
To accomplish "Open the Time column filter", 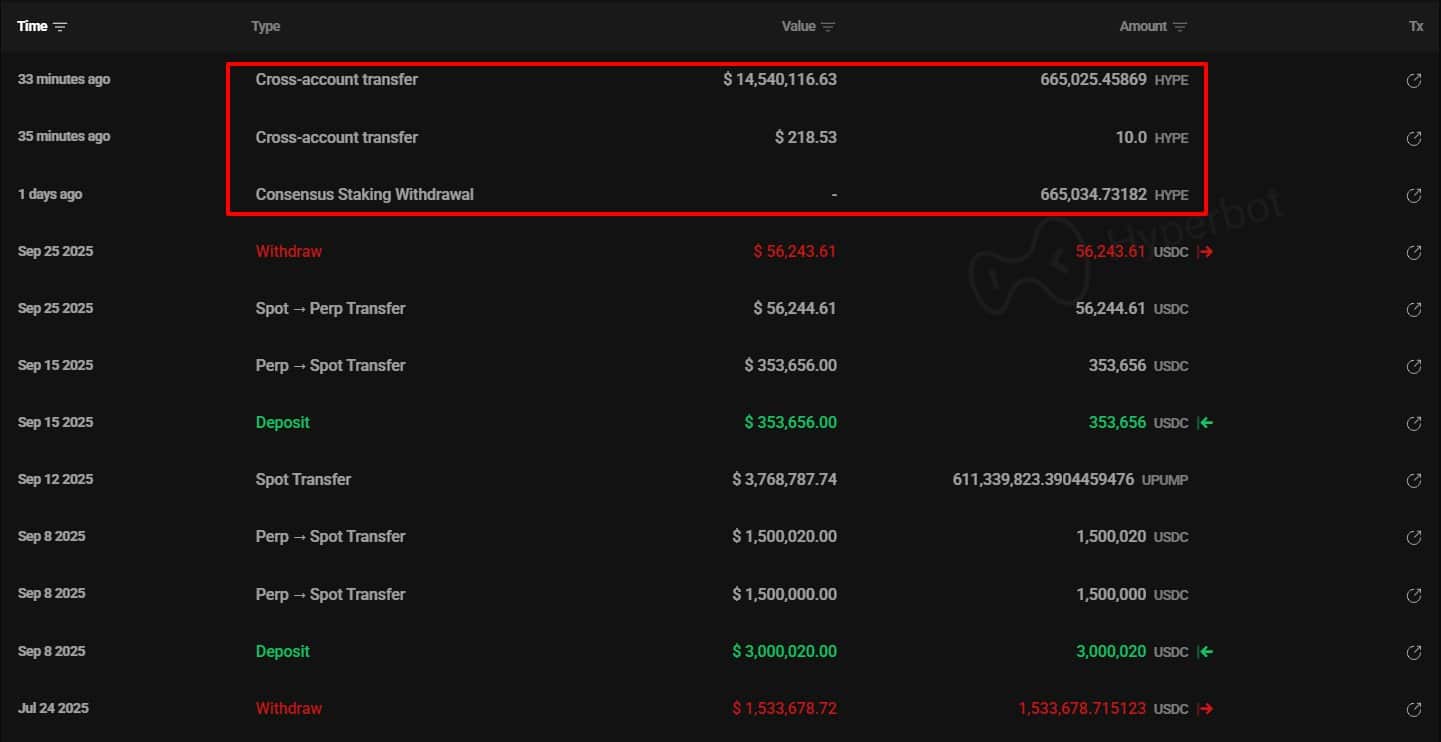I will point(59,26).
